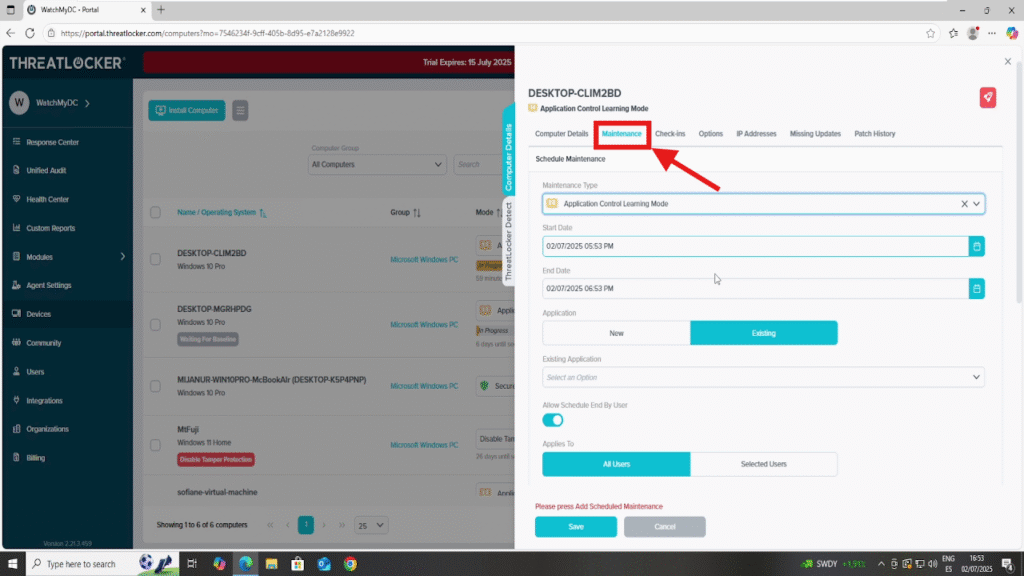Open Custom Reports in the sidebar
The image size is (1024, 576).
[x=50, y=228]
